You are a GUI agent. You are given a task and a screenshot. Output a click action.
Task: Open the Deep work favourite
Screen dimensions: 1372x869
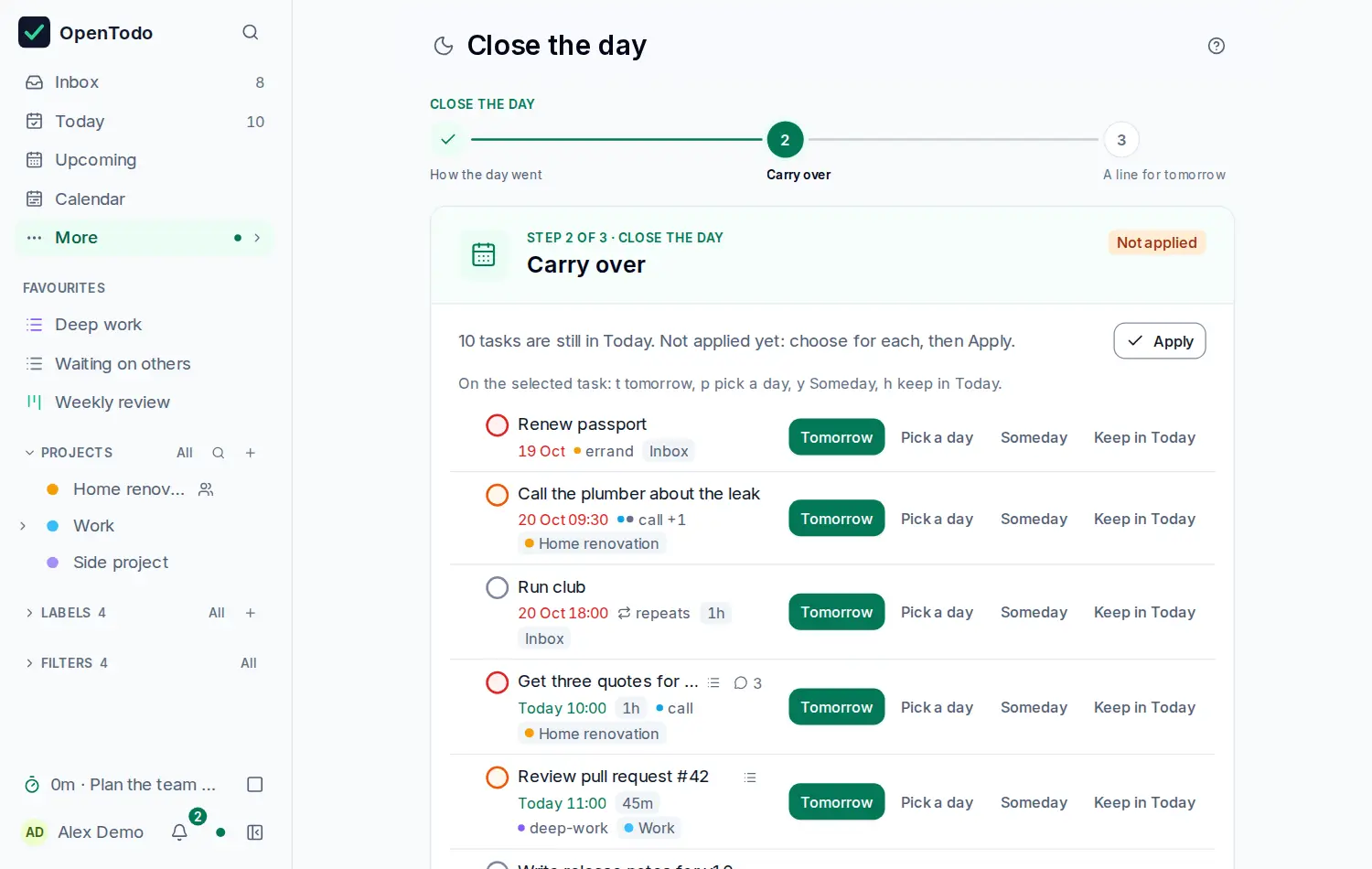click(x=145, y=325)
